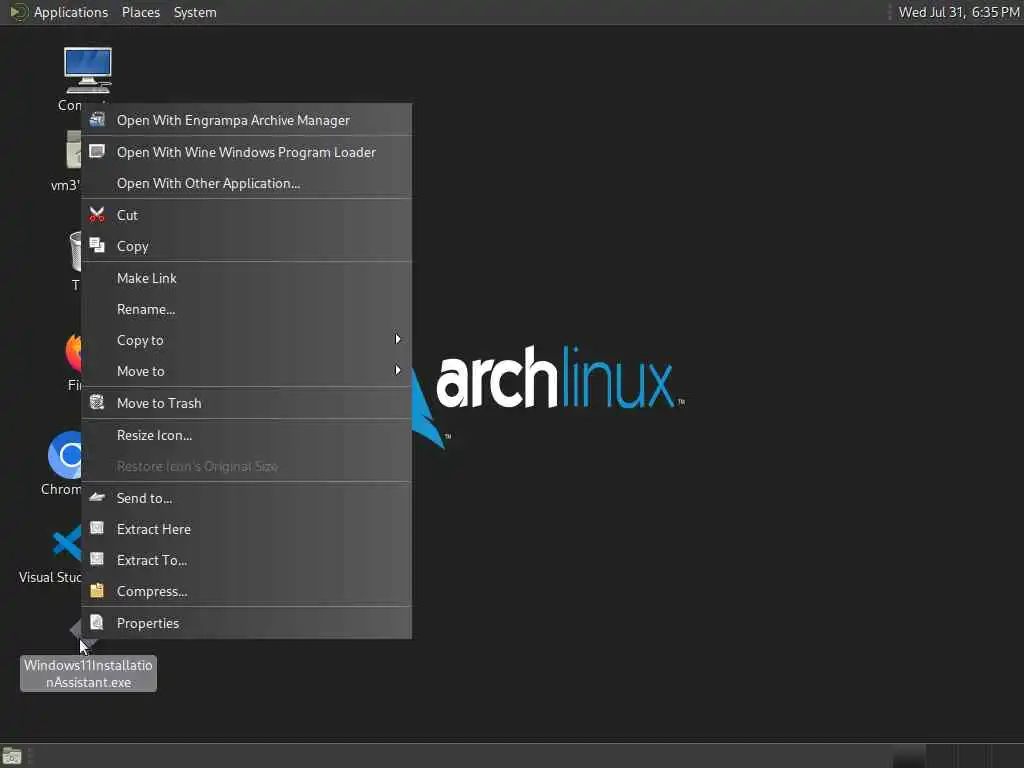Move to menu entry label
The image size is (1024, 768).
[x=140, y=371]
